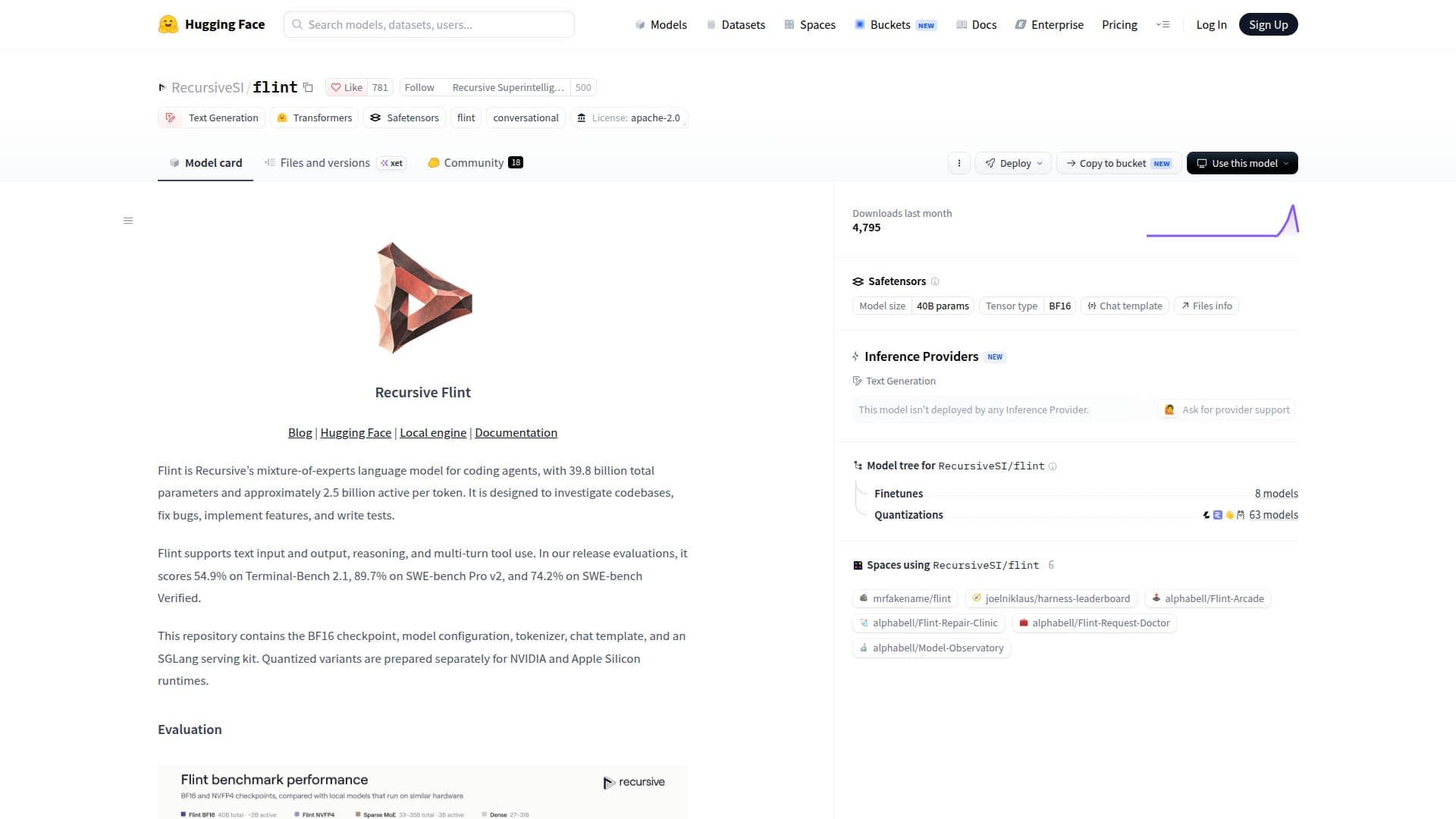Focus the search models input field
Viewport: 1456px width, 819px height.
(x=429, y=24)
